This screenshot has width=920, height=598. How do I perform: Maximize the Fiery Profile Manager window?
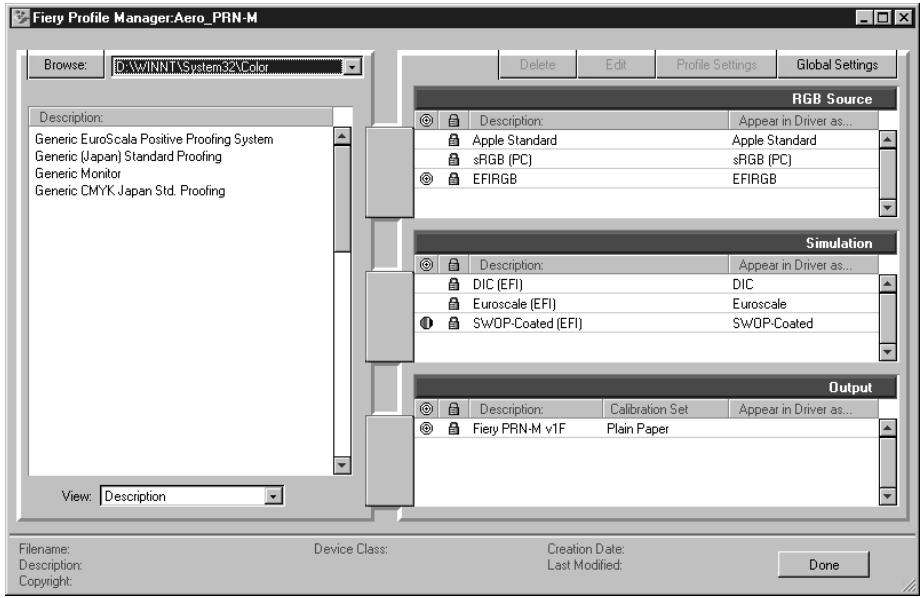pos(883,18)
